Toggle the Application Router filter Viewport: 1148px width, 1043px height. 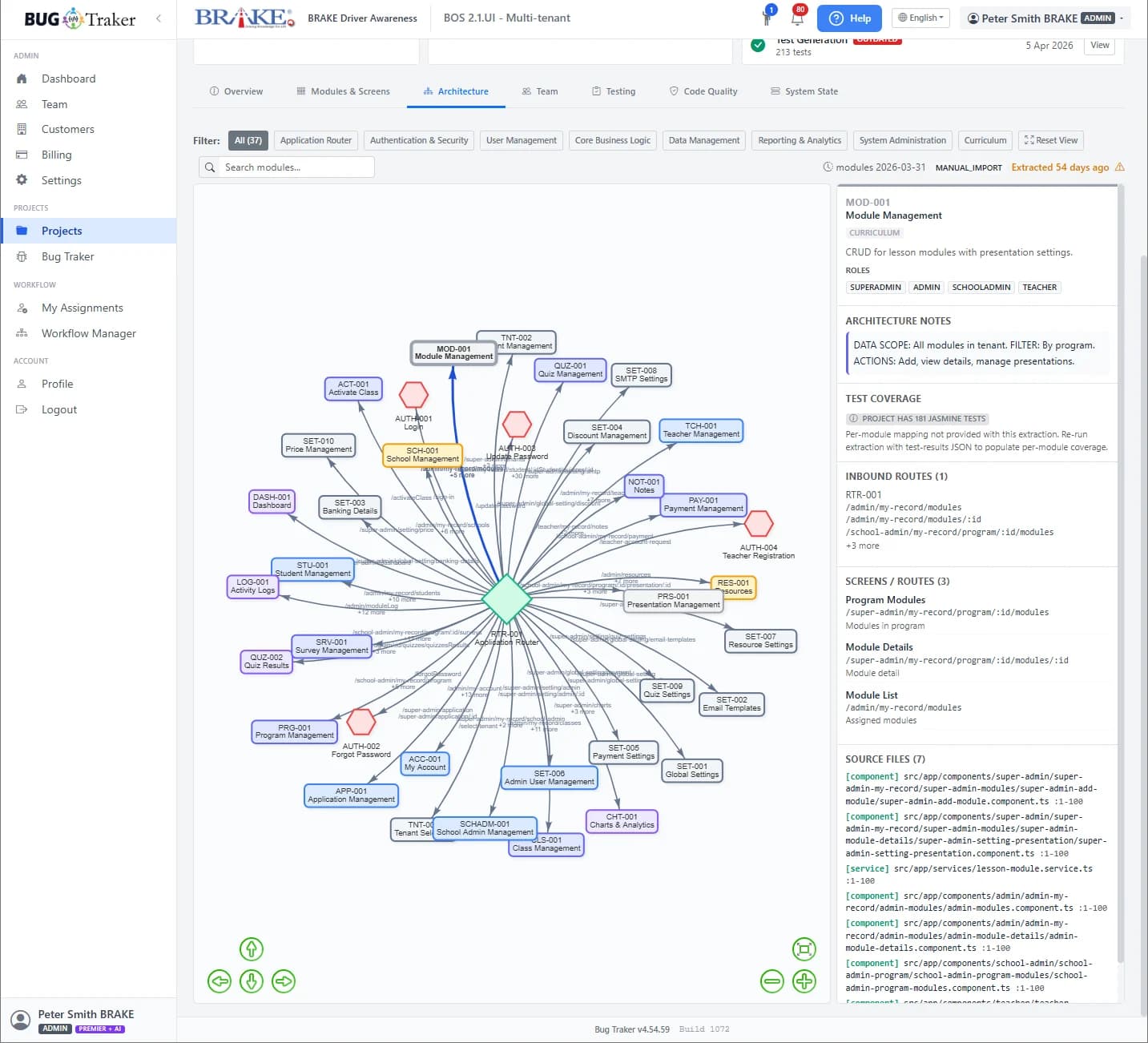(x=316, y=140)
